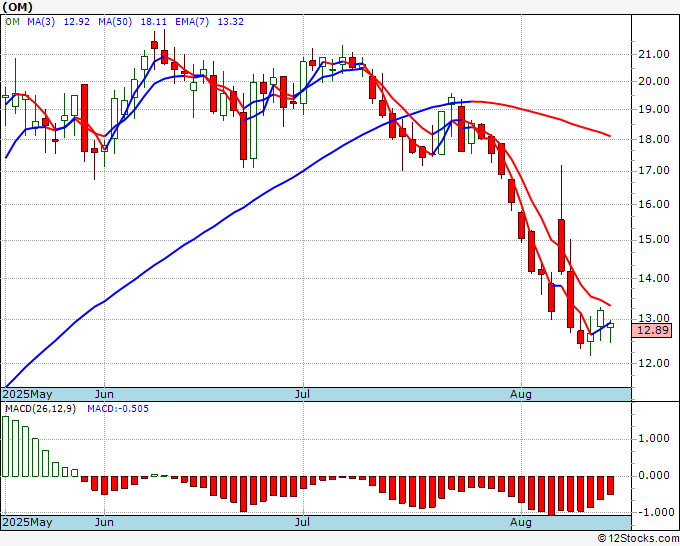Click 2025May on the price chart axis

pos(27,394)
